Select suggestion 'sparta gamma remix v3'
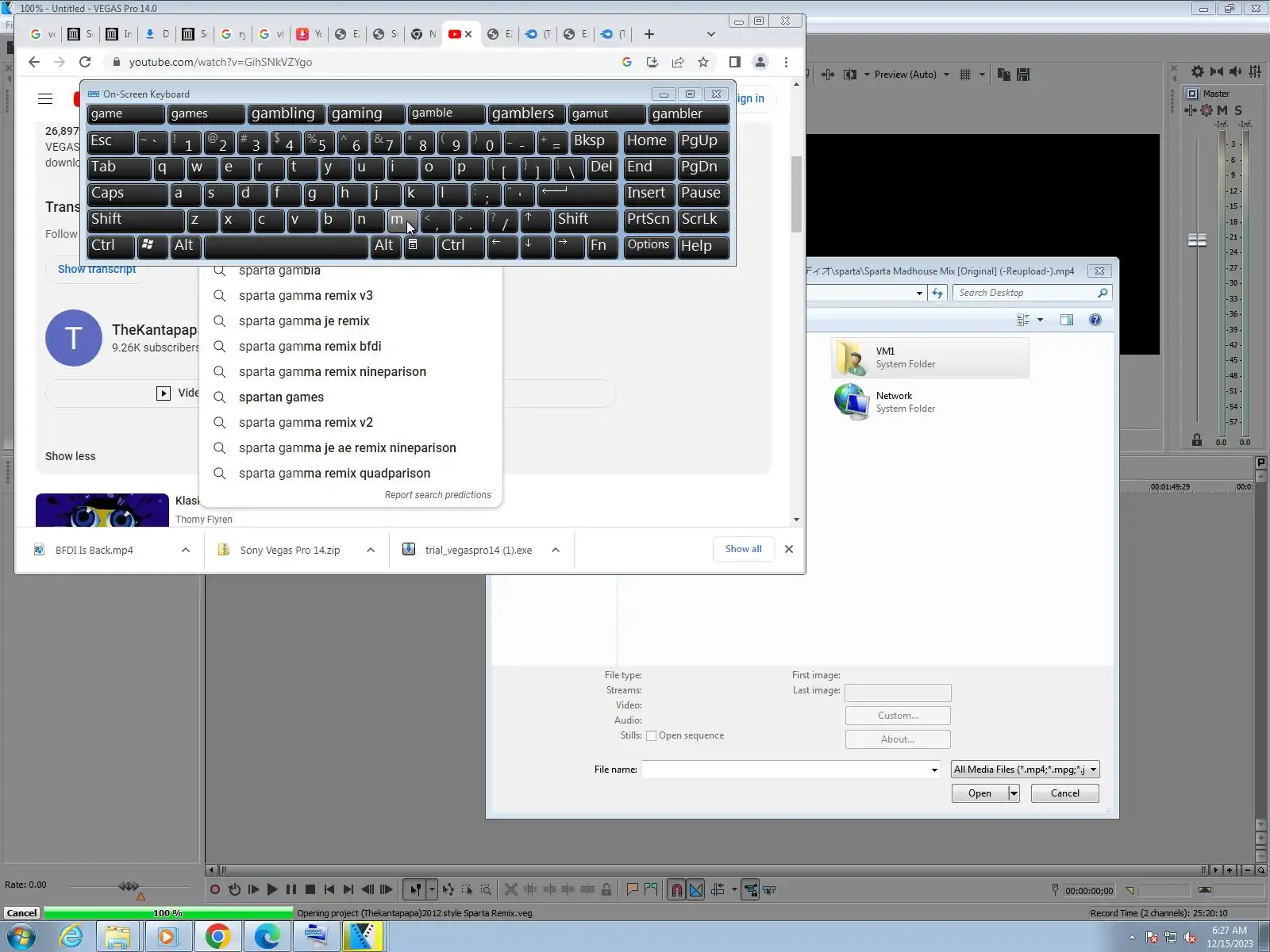This screenshot has height=952, width=1270. [x=350, y=296]
